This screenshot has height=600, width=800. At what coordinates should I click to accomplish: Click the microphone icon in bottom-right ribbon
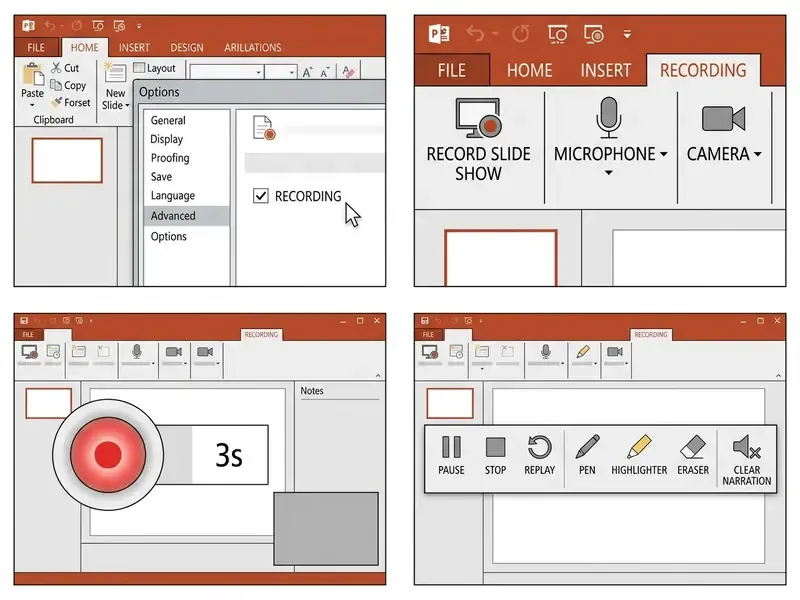pos(545,352)
